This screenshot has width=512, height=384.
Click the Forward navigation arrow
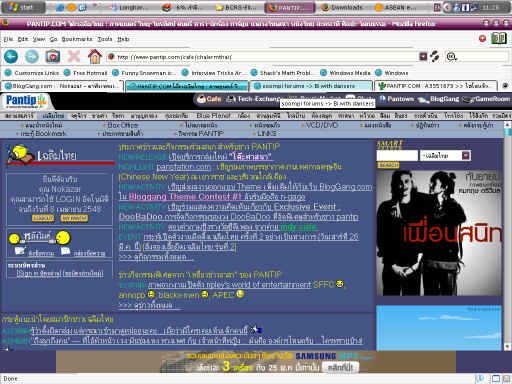[x=32, y=56]
